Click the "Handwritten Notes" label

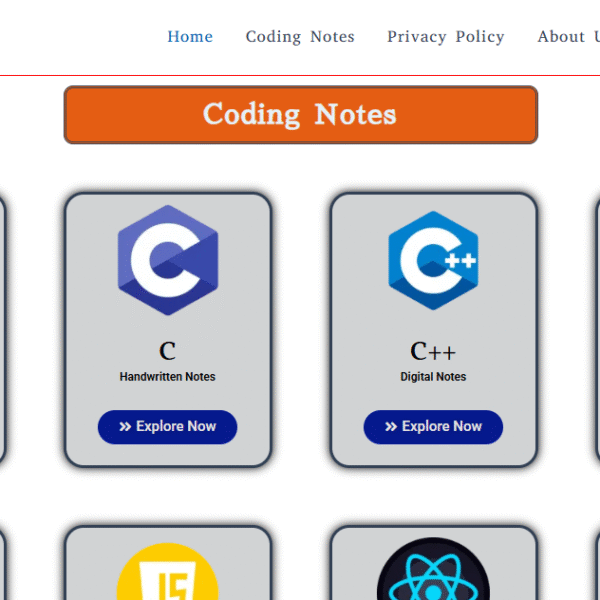click(168, 377)
